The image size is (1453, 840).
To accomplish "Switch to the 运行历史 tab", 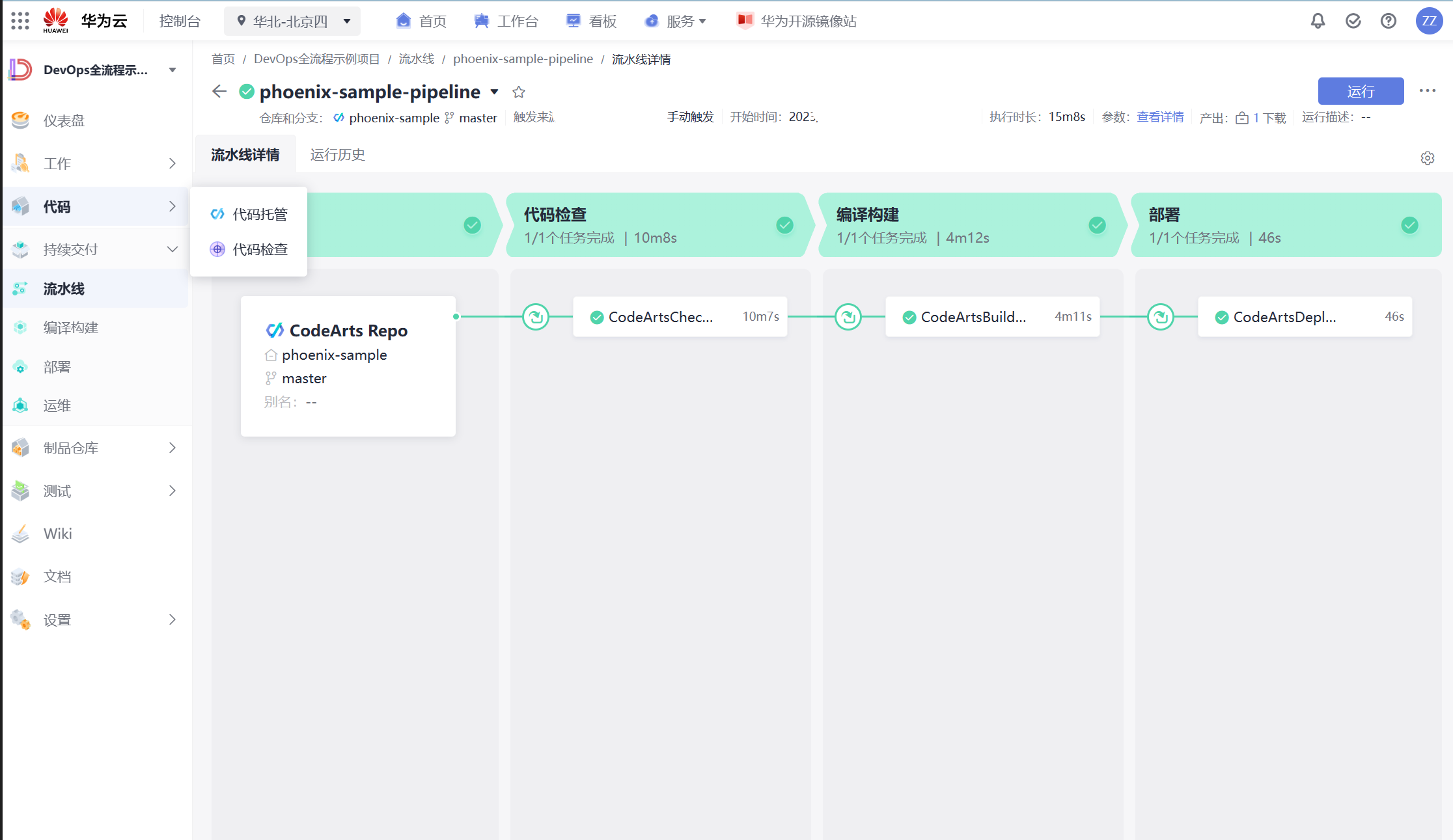I will [x=337, y=155].
